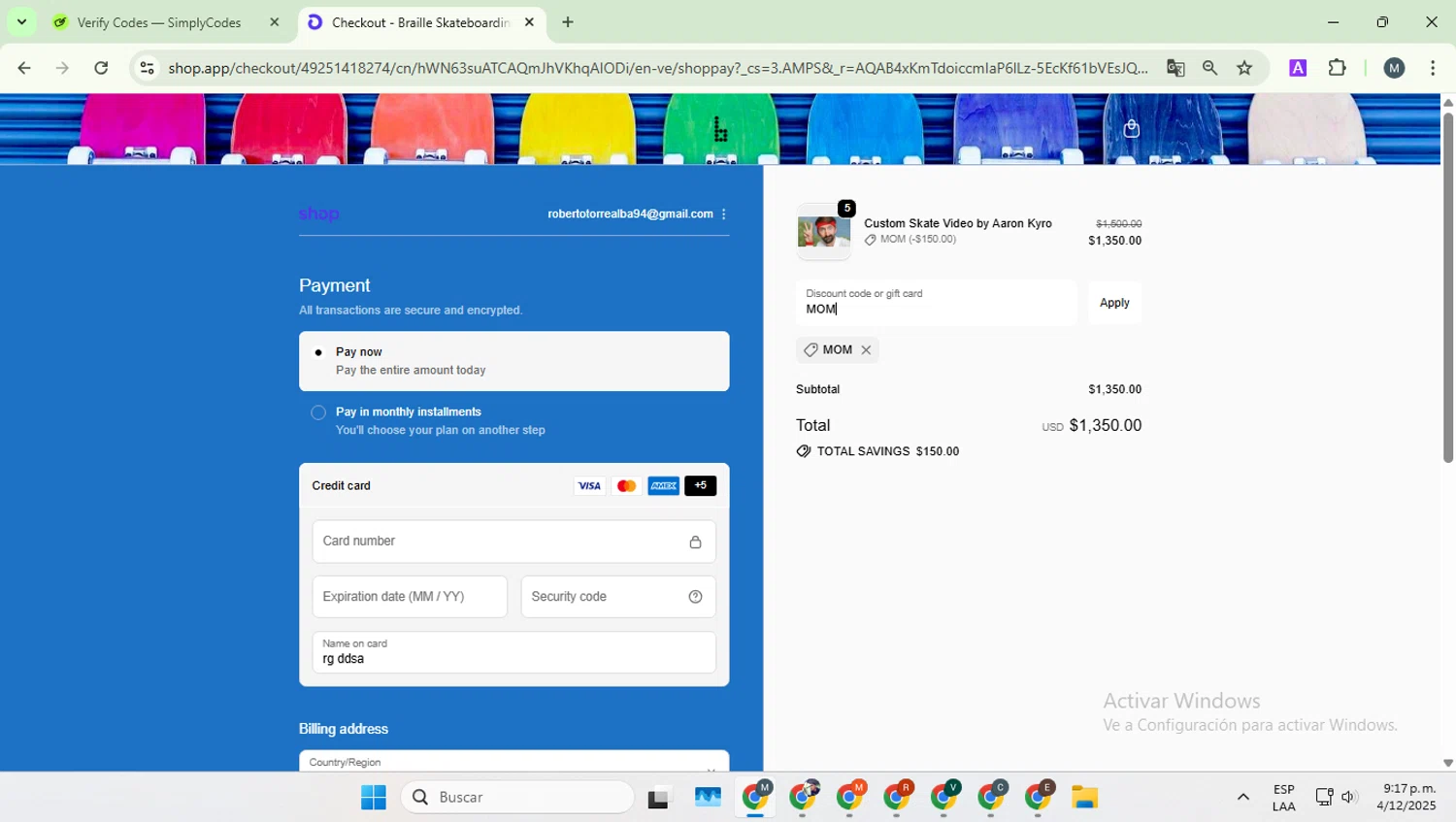
Task: Open a new browser tab
Action: (568, 22)
